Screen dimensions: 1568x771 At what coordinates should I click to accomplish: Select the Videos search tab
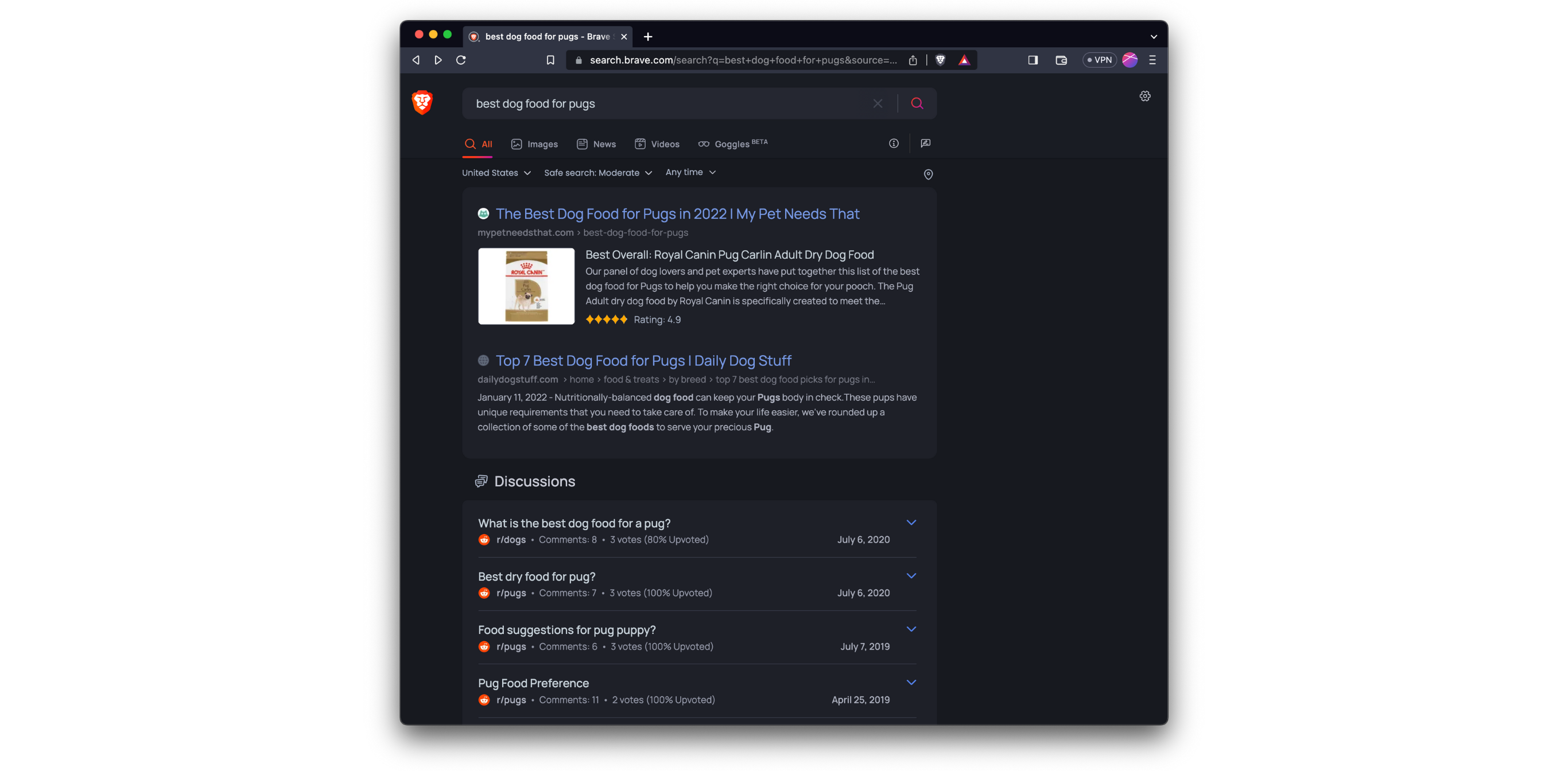point(657,143)
